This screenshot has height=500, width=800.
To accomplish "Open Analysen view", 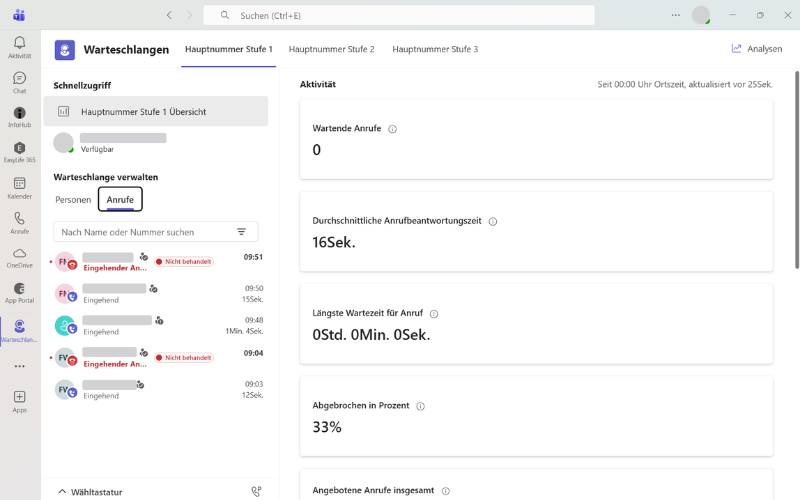I will tap(757, 48).
